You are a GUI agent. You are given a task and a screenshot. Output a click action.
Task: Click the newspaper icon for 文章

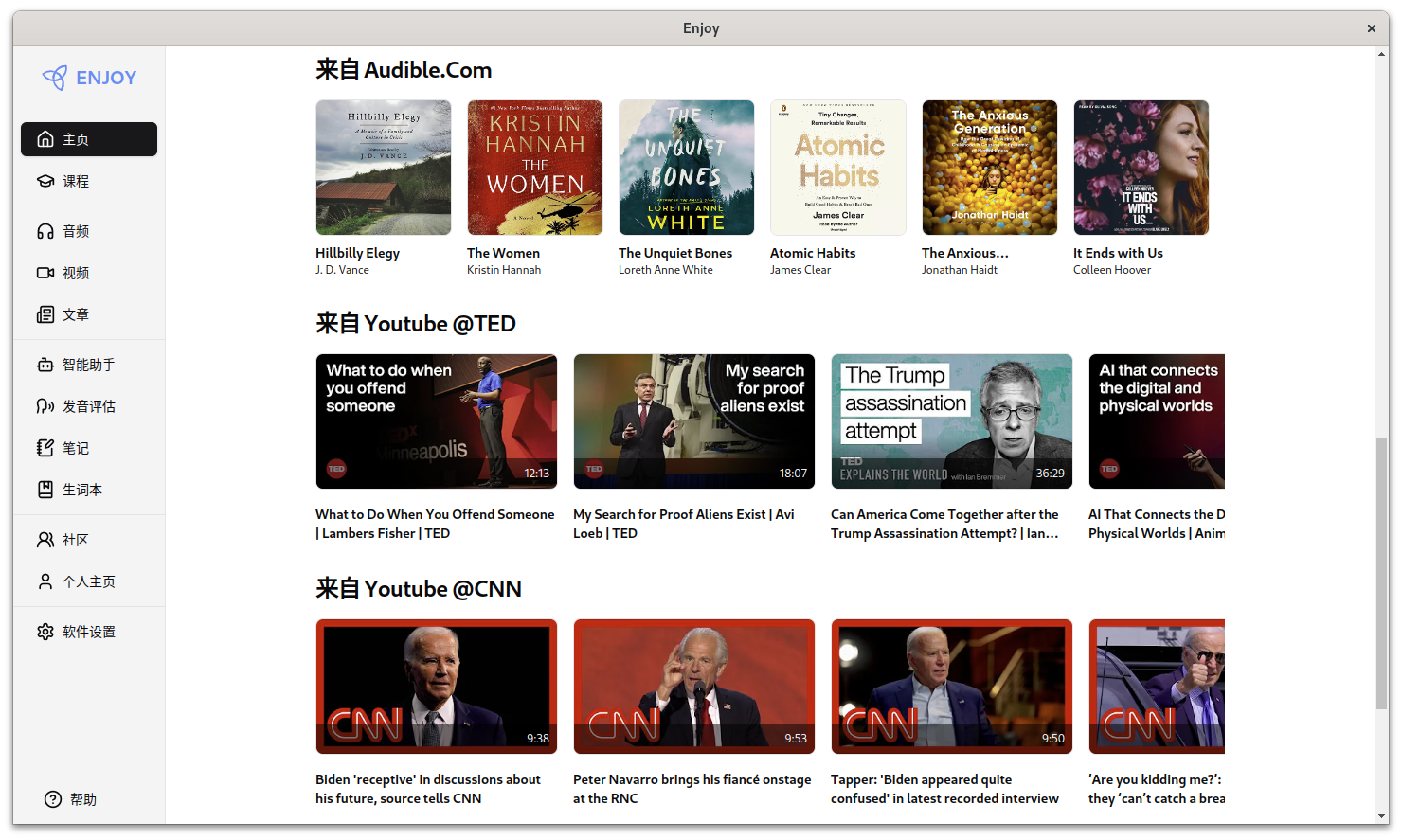tap(45, 314)
